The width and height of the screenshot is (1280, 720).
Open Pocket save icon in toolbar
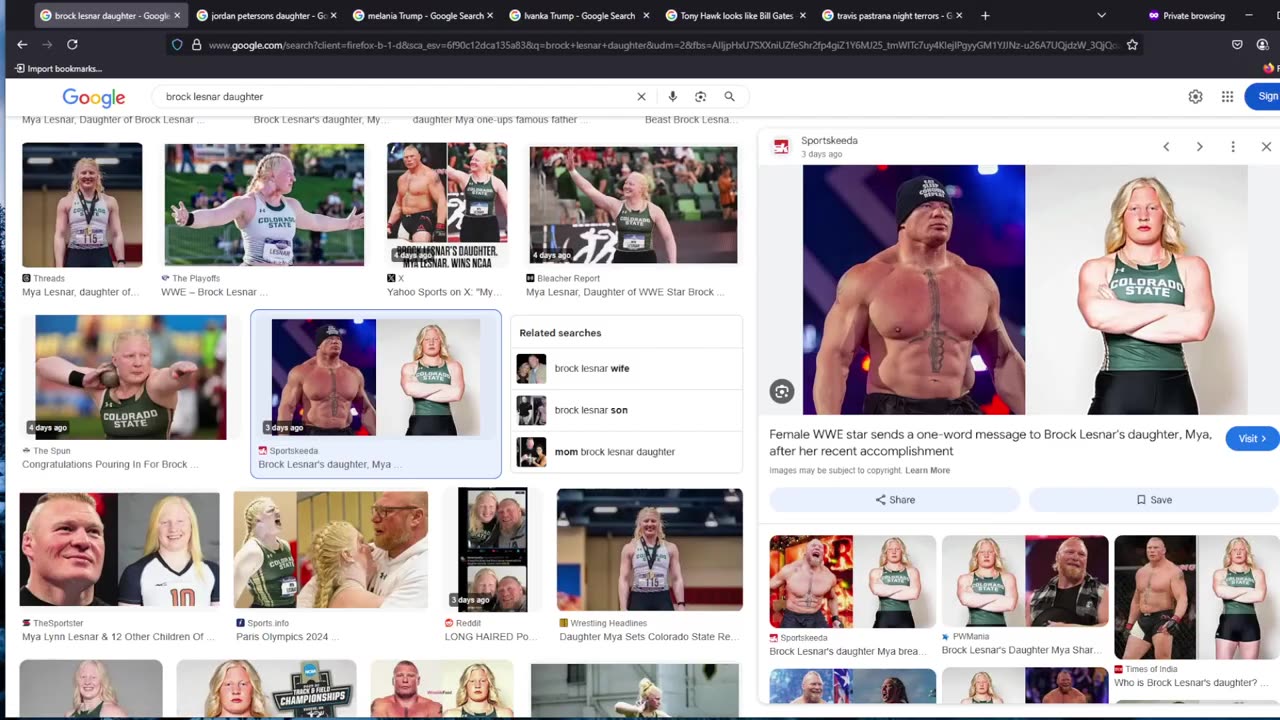tap(1237, 44)
